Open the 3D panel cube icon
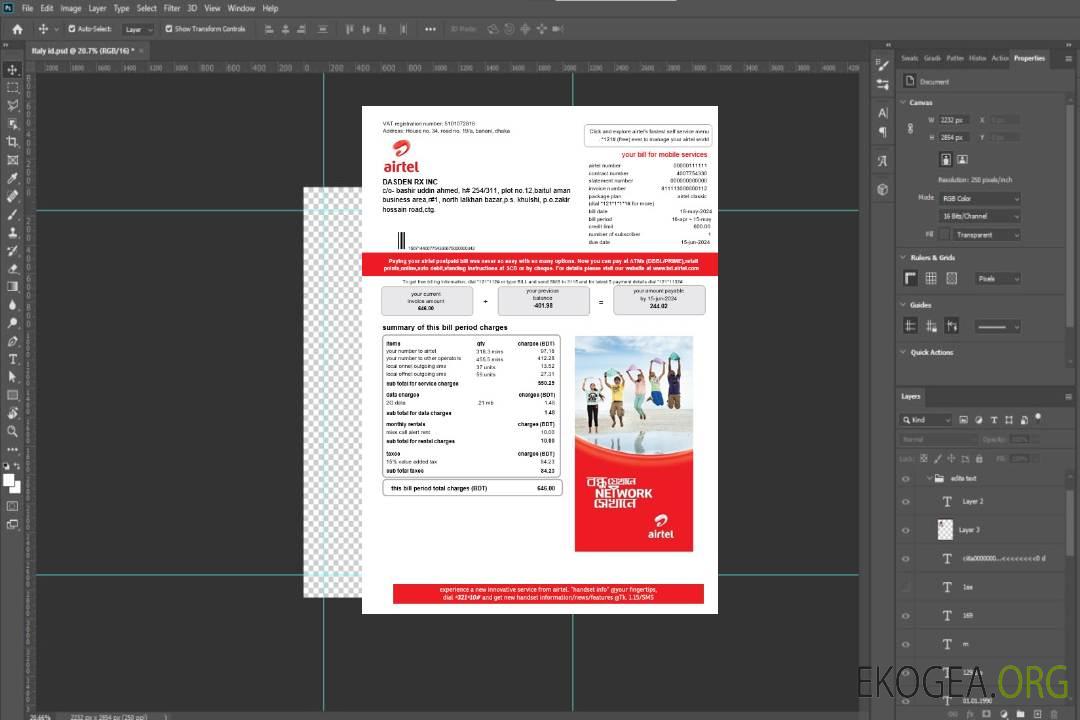This screenshot has width=1080, height=720. [883, 189]
